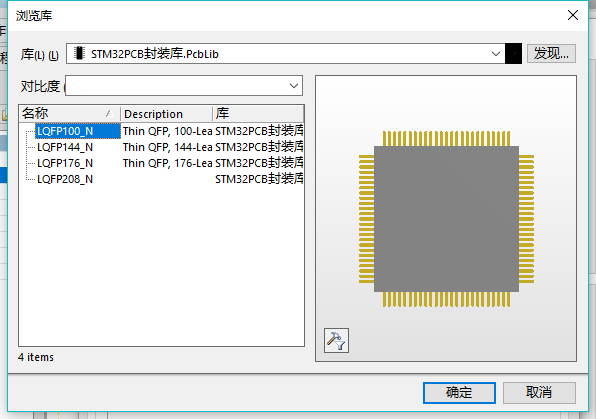Click the LQFP chip footprint preview

tap(446, 219)
